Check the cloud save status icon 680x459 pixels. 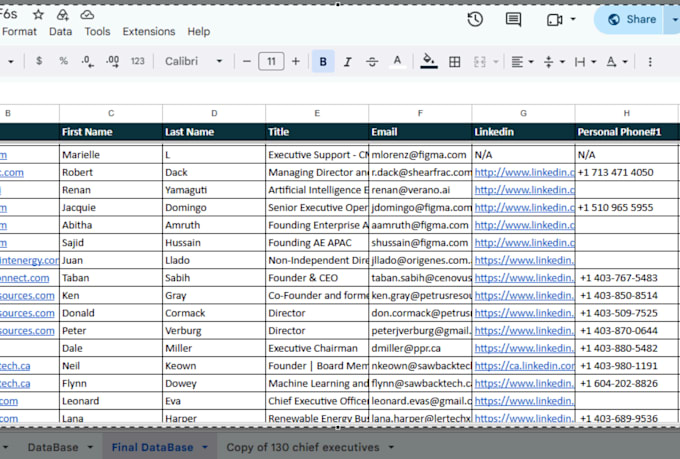(87, 15)
